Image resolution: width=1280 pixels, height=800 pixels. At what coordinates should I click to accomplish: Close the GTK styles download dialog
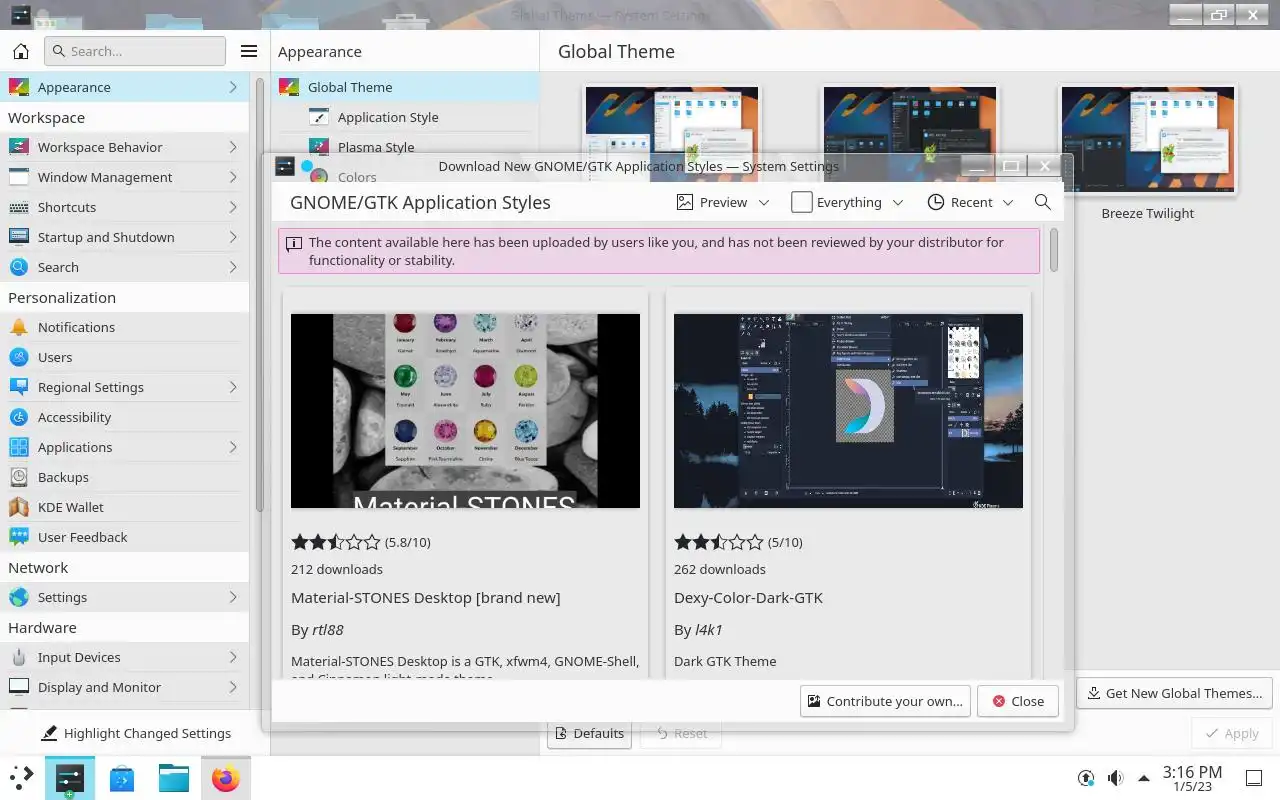click(1017, 701)
